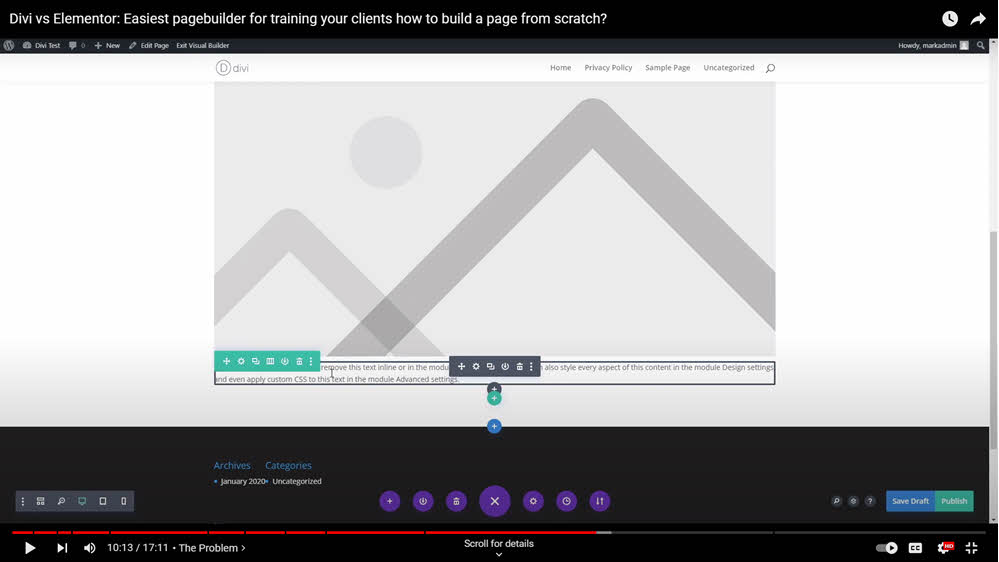Open editing history clock button

(x=567, y=501)
